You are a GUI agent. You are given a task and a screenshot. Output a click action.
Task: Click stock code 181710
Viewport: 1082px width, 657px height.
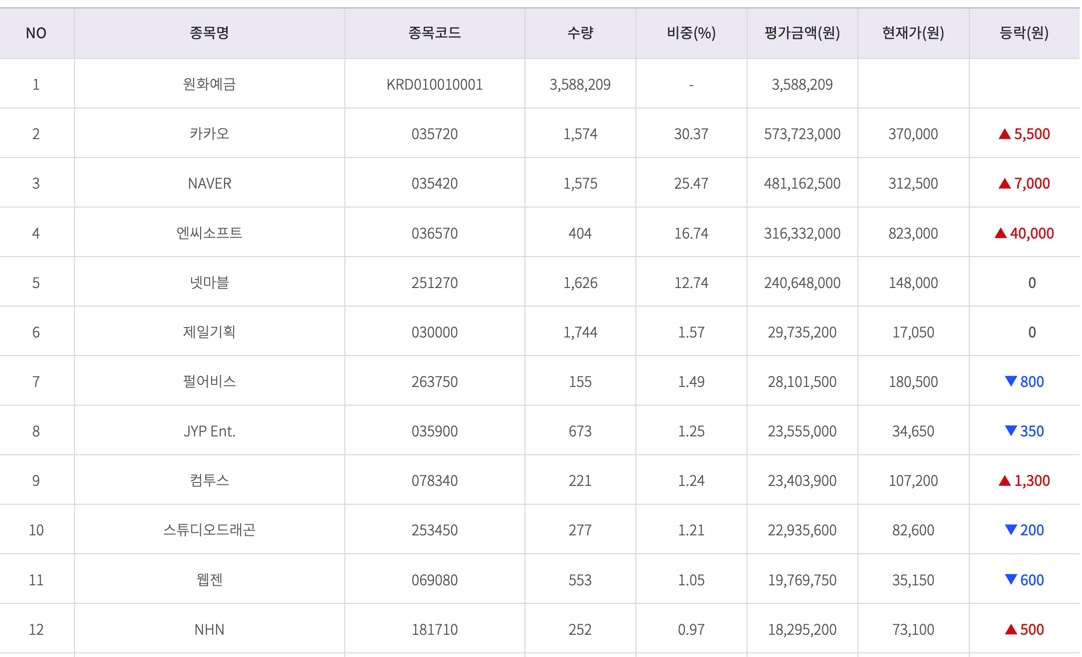tap(434, 629)
